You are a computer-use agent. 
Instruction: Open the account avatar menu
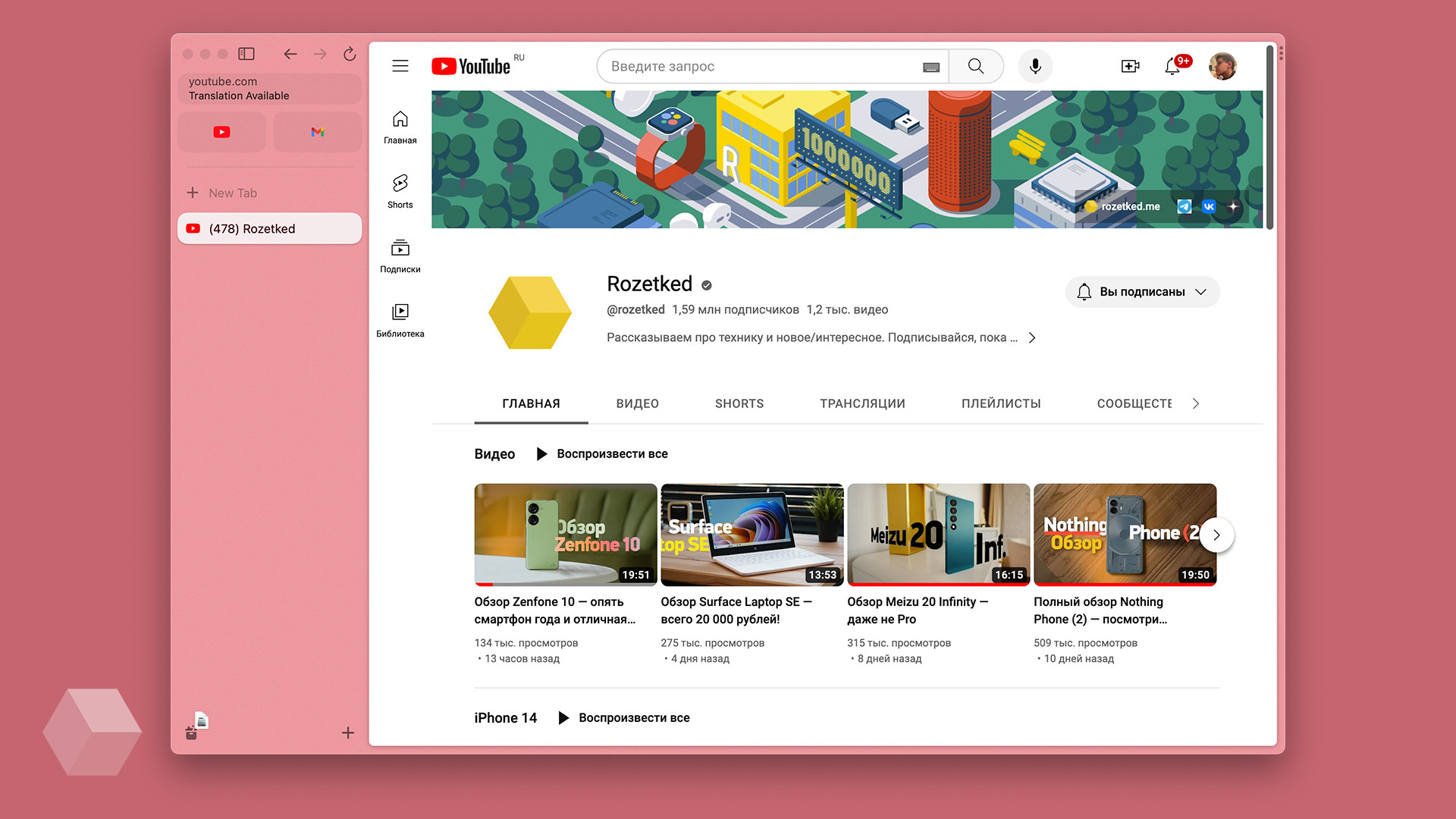click(1222, 66)
